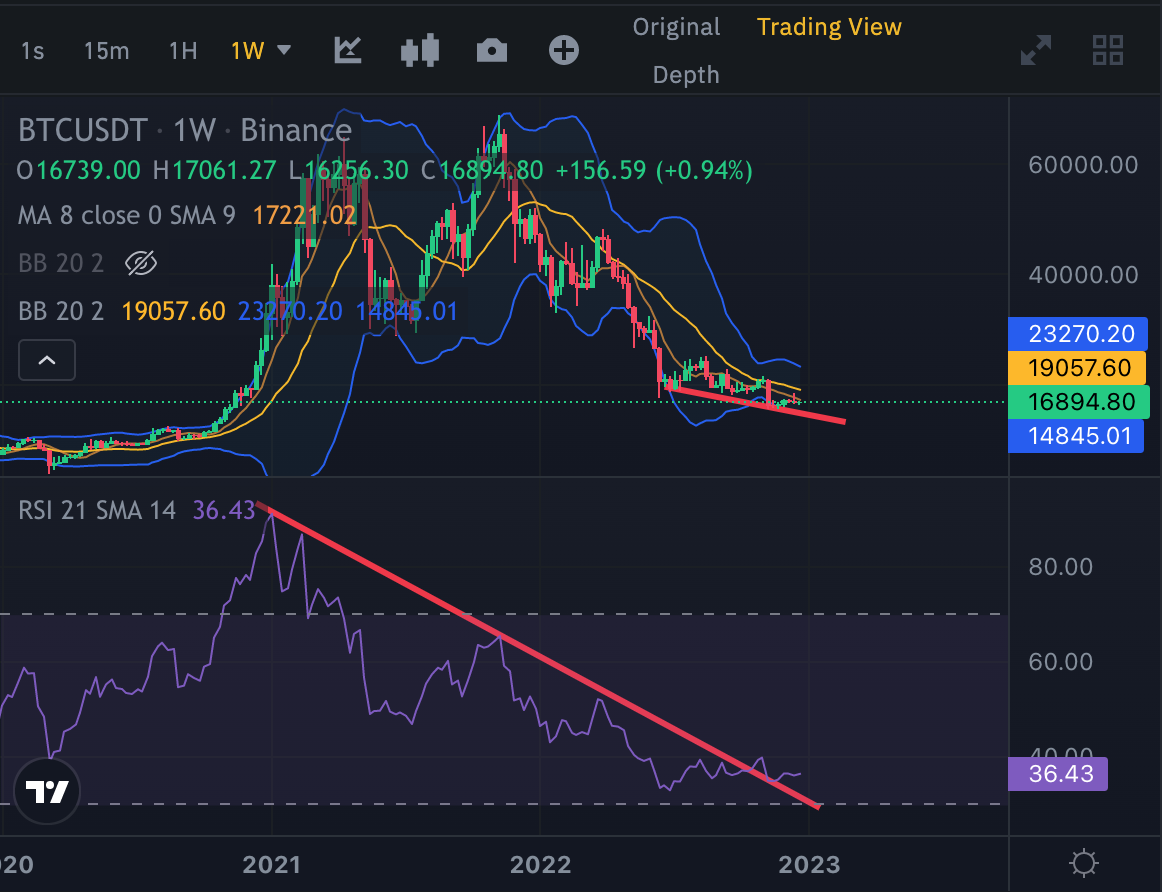The width and height of the screenshot is (1162, 892).
Task: Select the MA 8 close indicator label
Action: coord(127,216)
